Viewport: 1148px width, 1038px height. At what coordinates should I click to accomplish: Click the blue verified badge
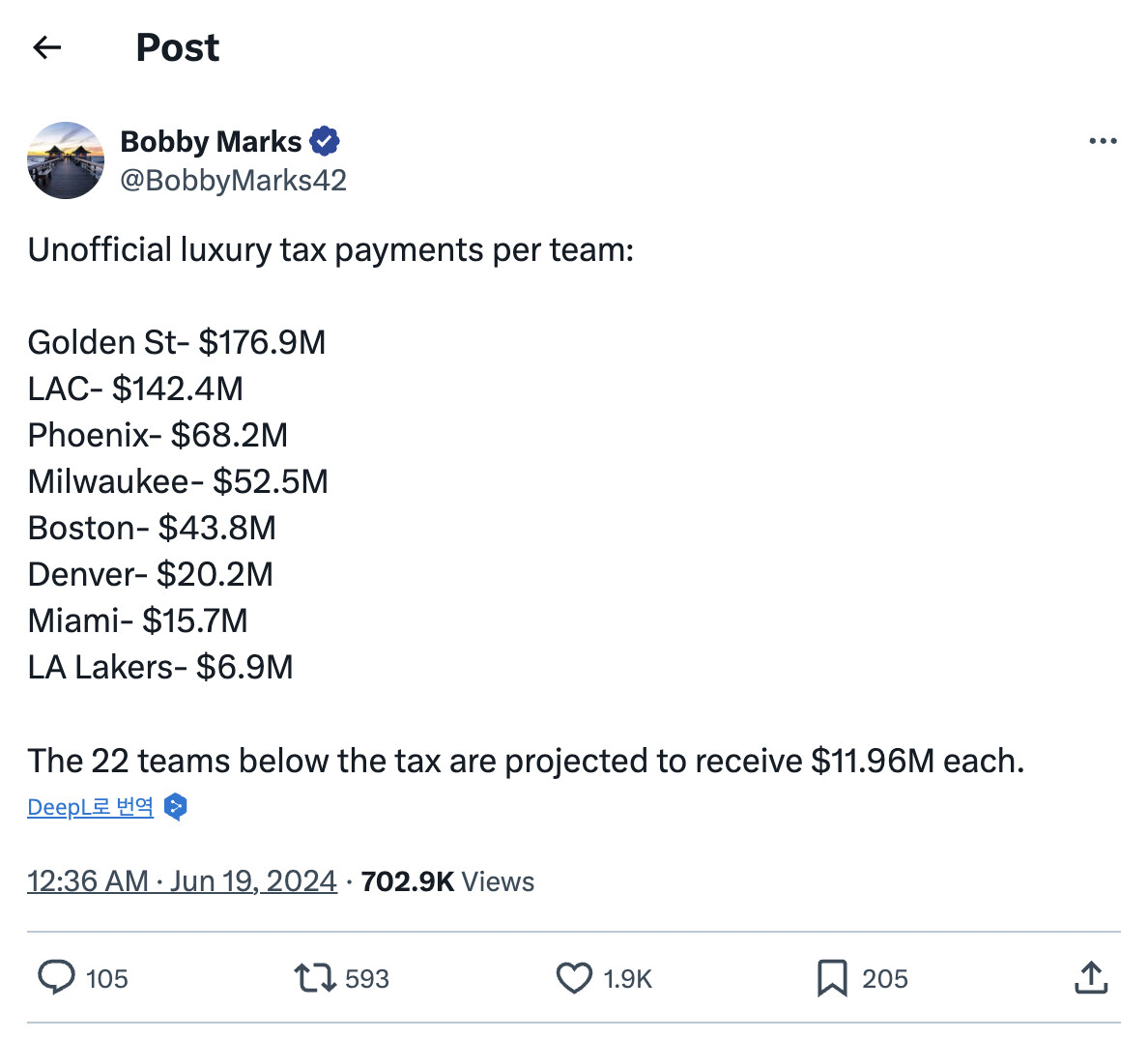[325, 142]
